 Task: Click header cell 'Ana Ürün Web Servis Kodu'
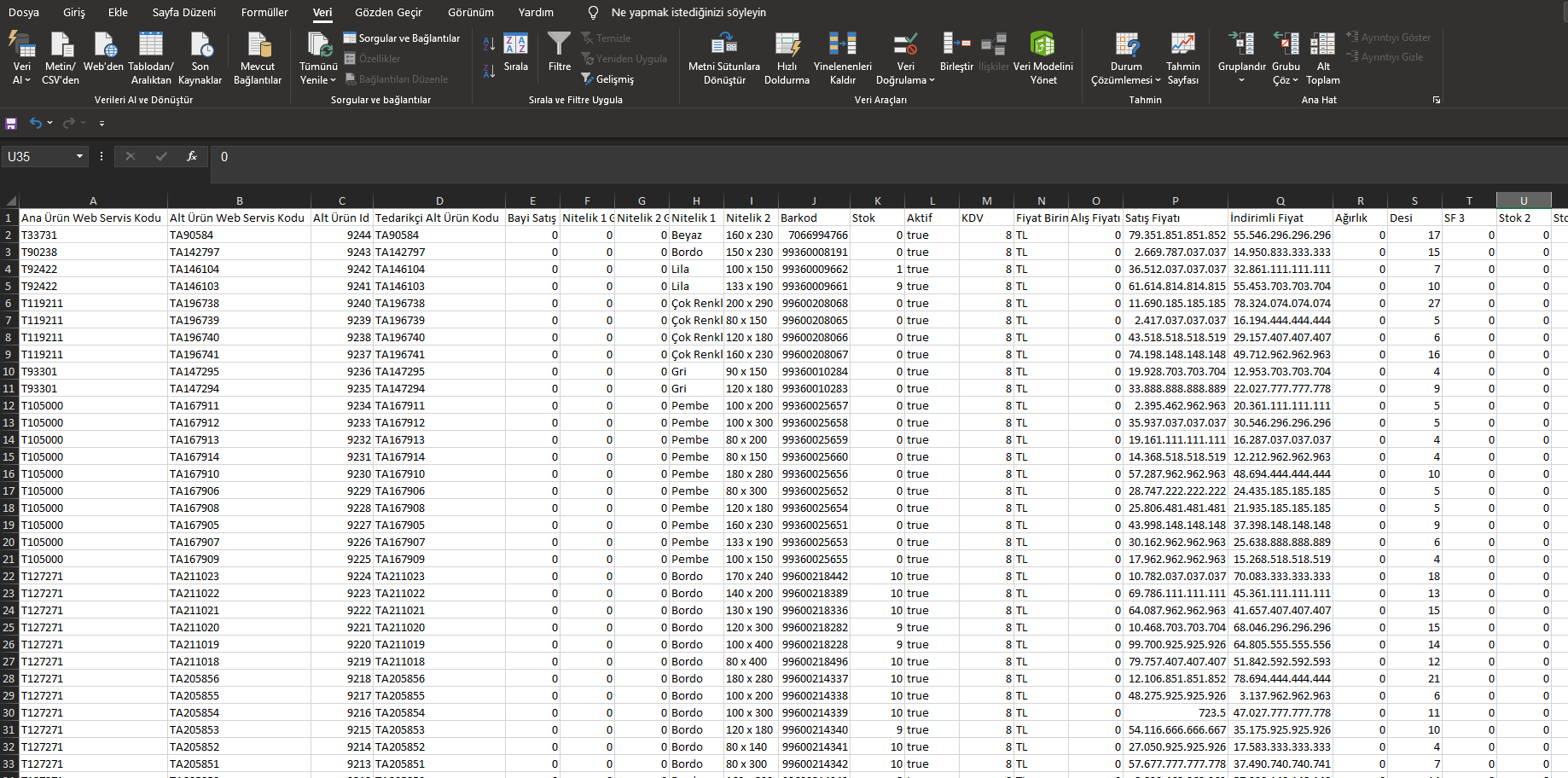pos(93,218)
